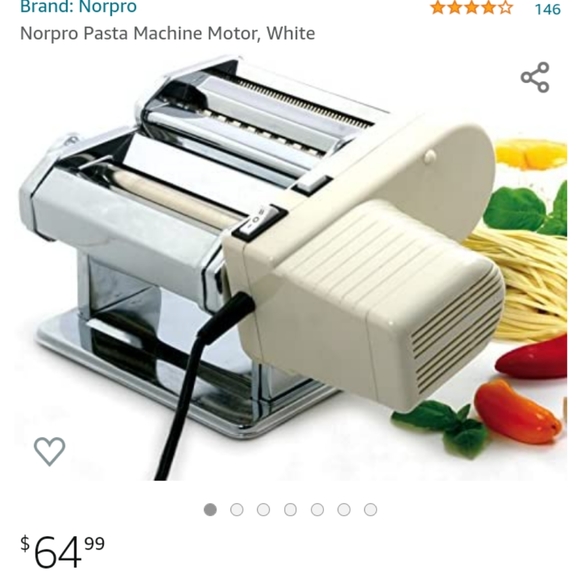Click the 99 cents superscript in price

(x=95, y=543)
